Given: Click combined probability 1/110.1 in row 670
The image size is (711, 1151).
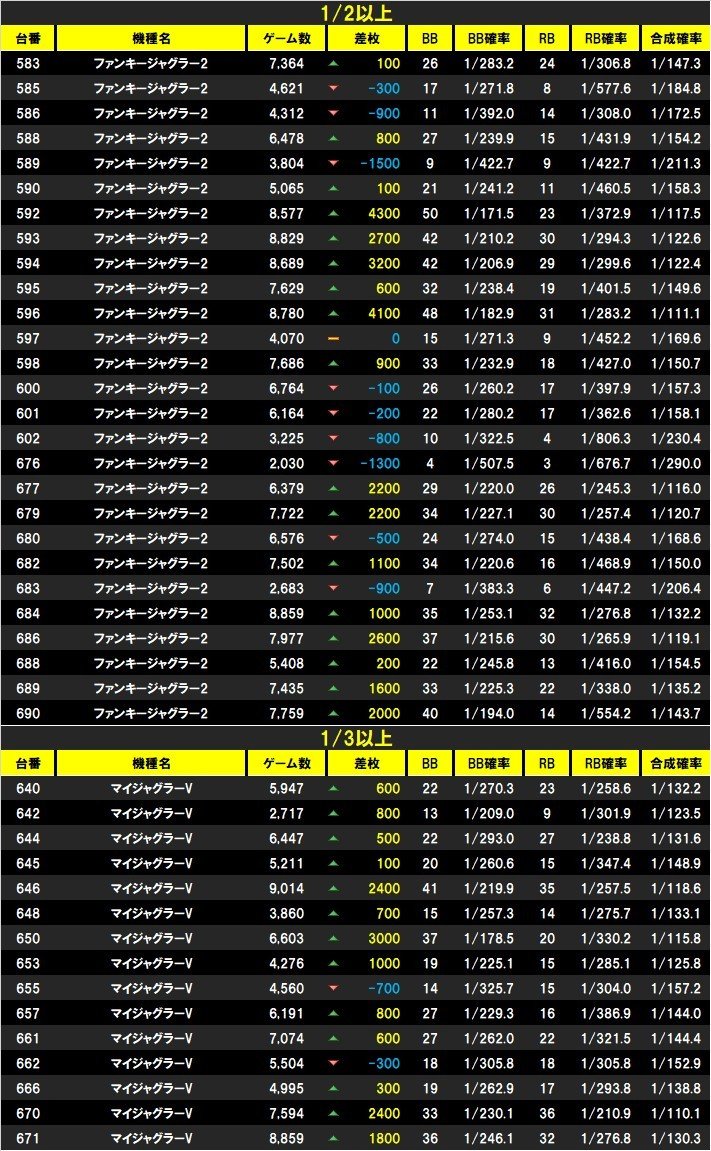Looking at the screenshot, I should 676,1113.
